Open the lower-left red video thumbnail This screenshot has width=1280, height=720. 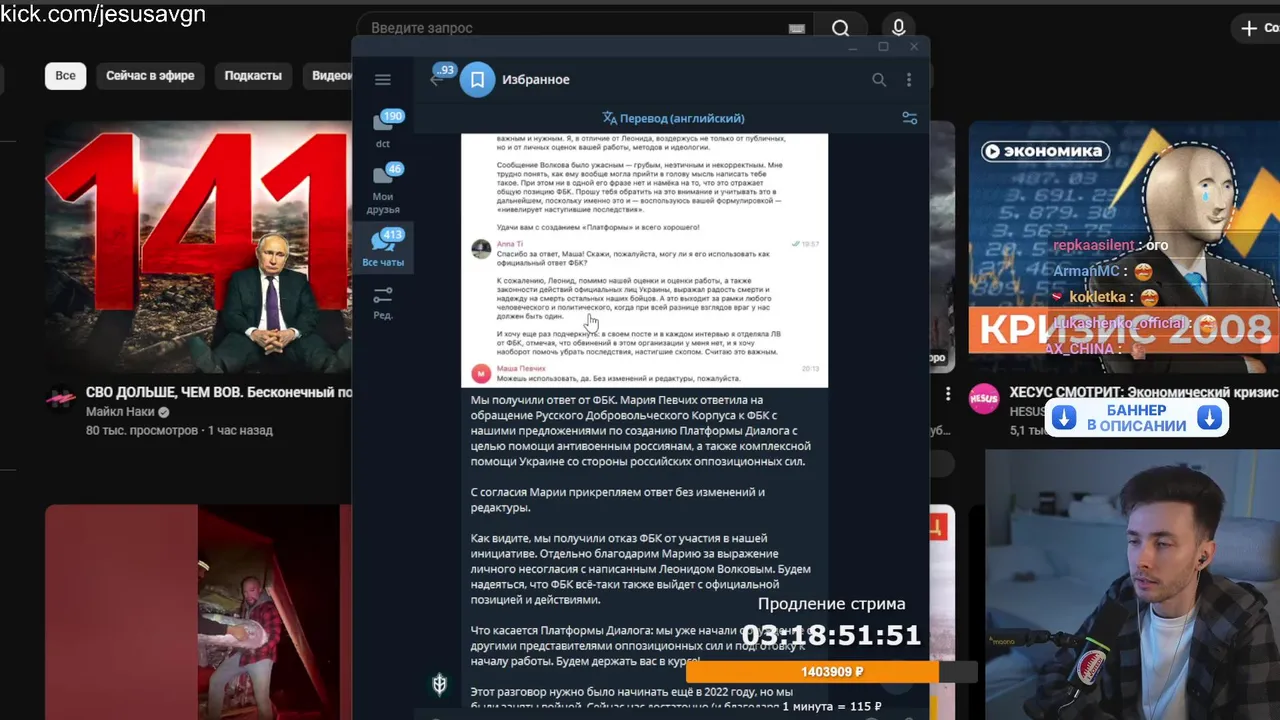[198, 612]
